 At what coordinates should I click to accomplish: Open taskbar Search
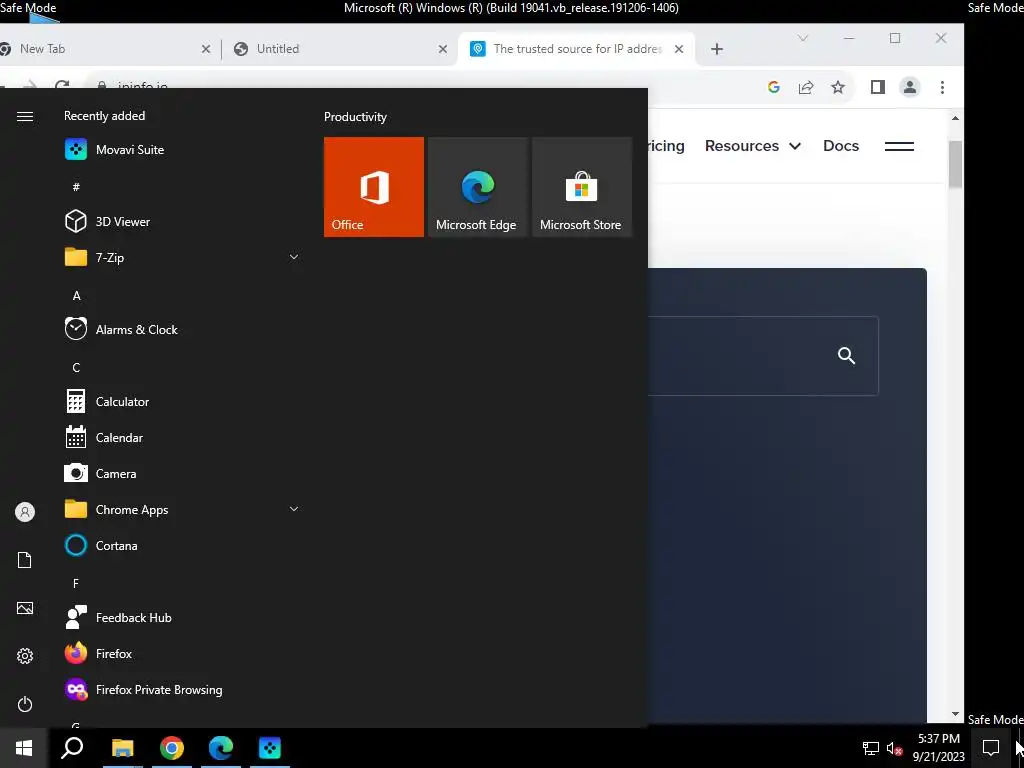pyautogui.click(x=72, y=748)
